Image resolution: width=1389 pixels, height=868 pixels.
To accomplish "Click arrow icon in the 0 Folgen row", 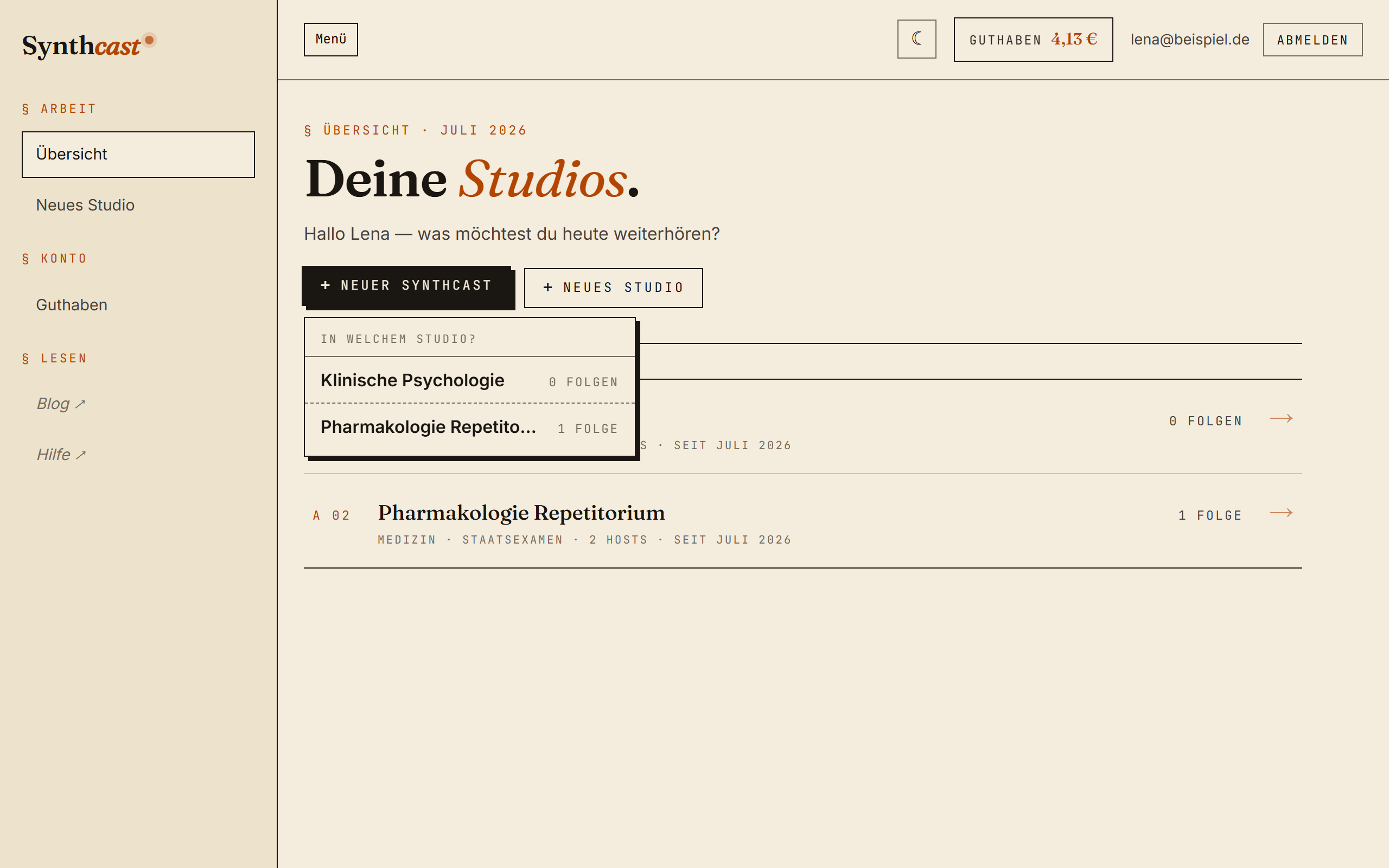I will (x=1281, y=418).
